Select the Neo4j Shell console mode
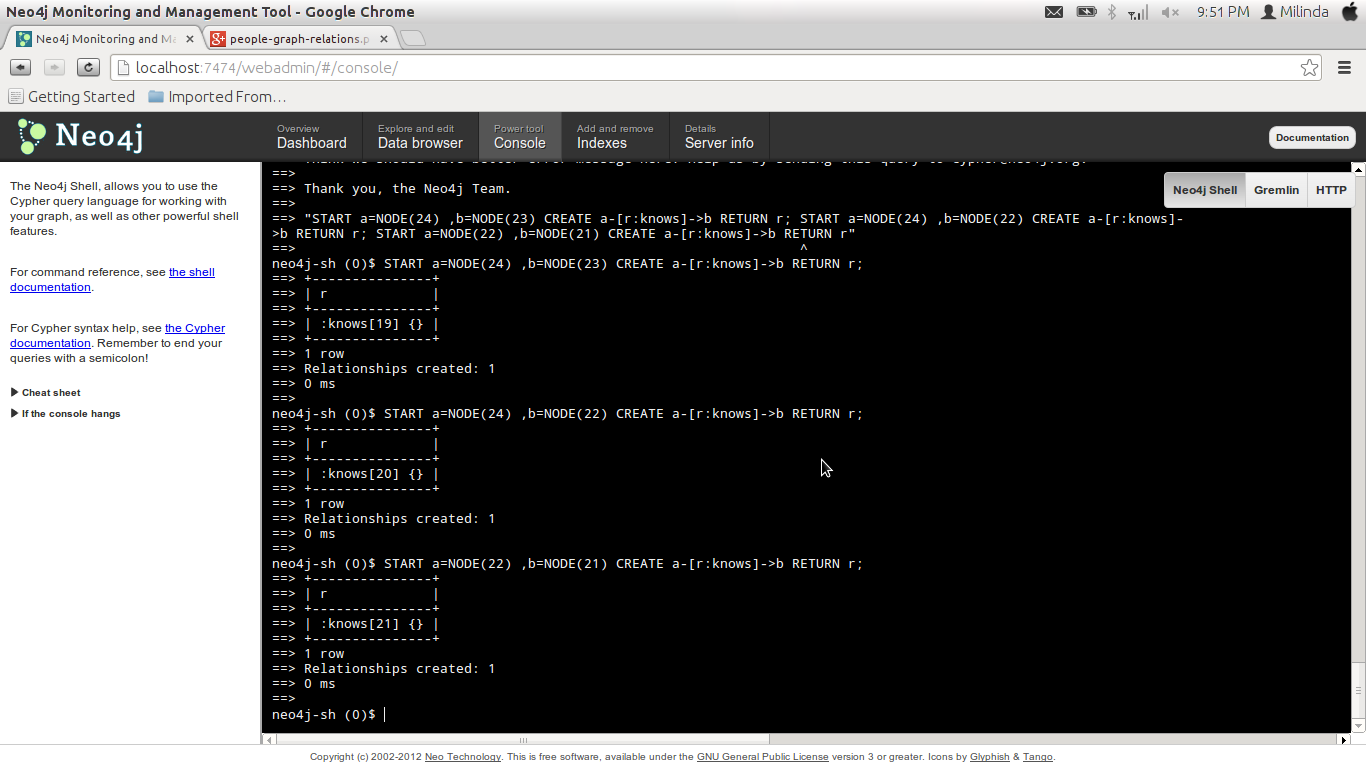Image resolution: width=1366 pixels, height=768 pixels. [1205, 190]
